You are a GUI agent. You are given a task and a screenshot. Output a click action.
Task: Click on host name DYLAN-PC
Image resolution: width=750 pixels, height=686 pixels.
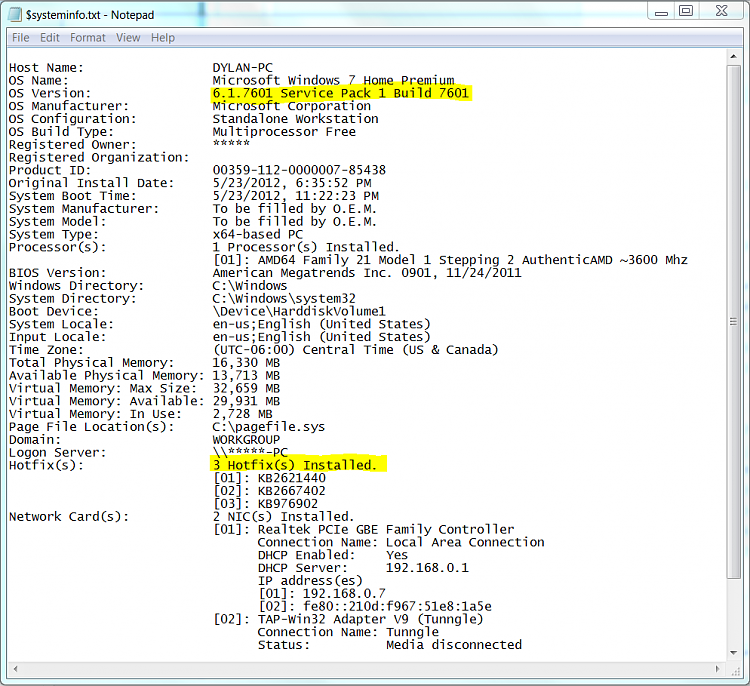point(243,67)
